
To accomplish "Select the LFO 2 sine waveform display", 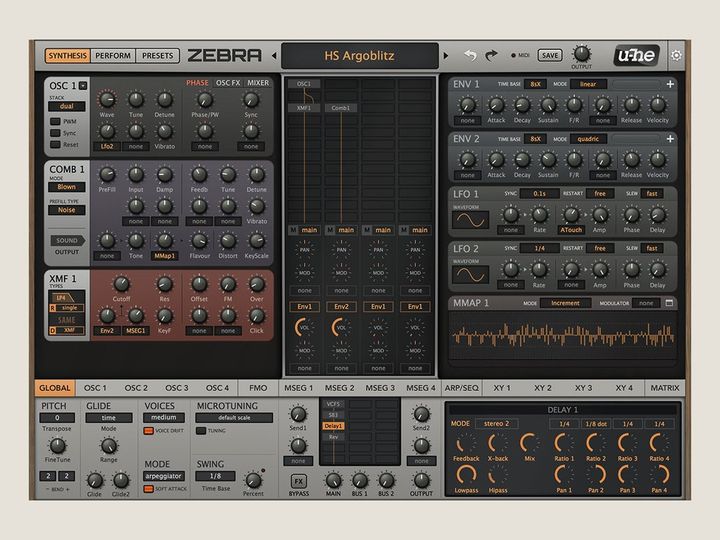I will pyautogui.click(x=470, y=275).
